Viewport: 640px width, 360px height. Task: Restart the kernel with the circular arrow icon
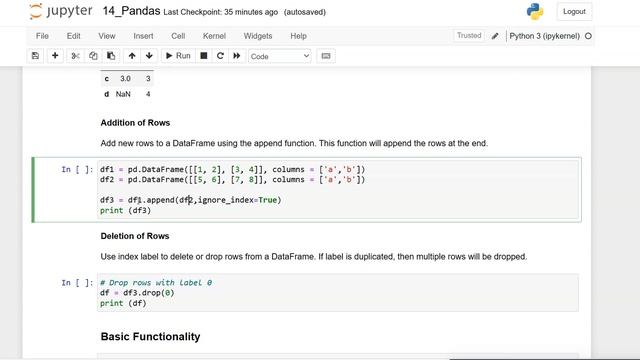click(x=220, y=56)
